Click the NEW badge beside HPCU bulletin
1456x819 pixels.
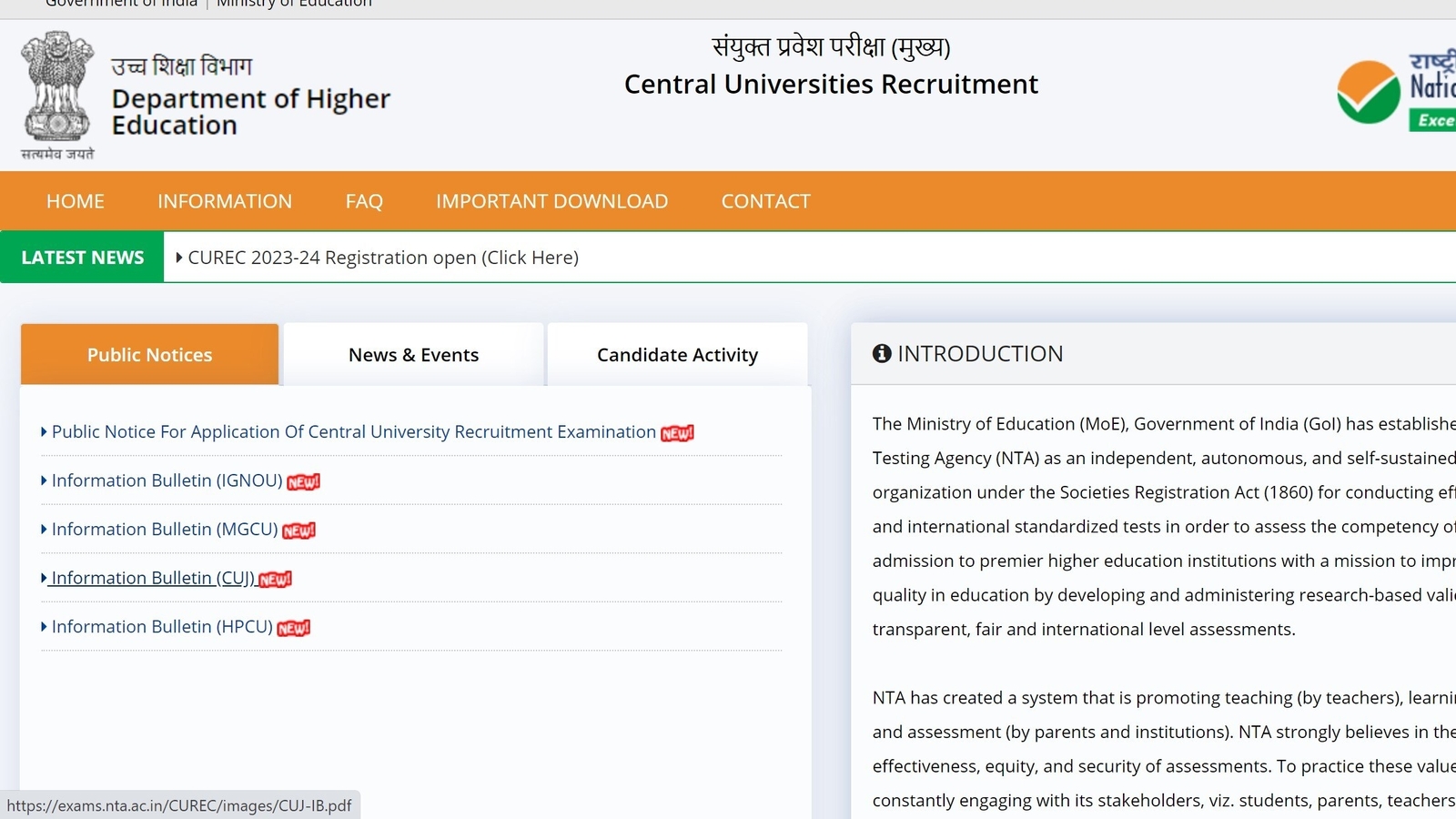point(294,628)
